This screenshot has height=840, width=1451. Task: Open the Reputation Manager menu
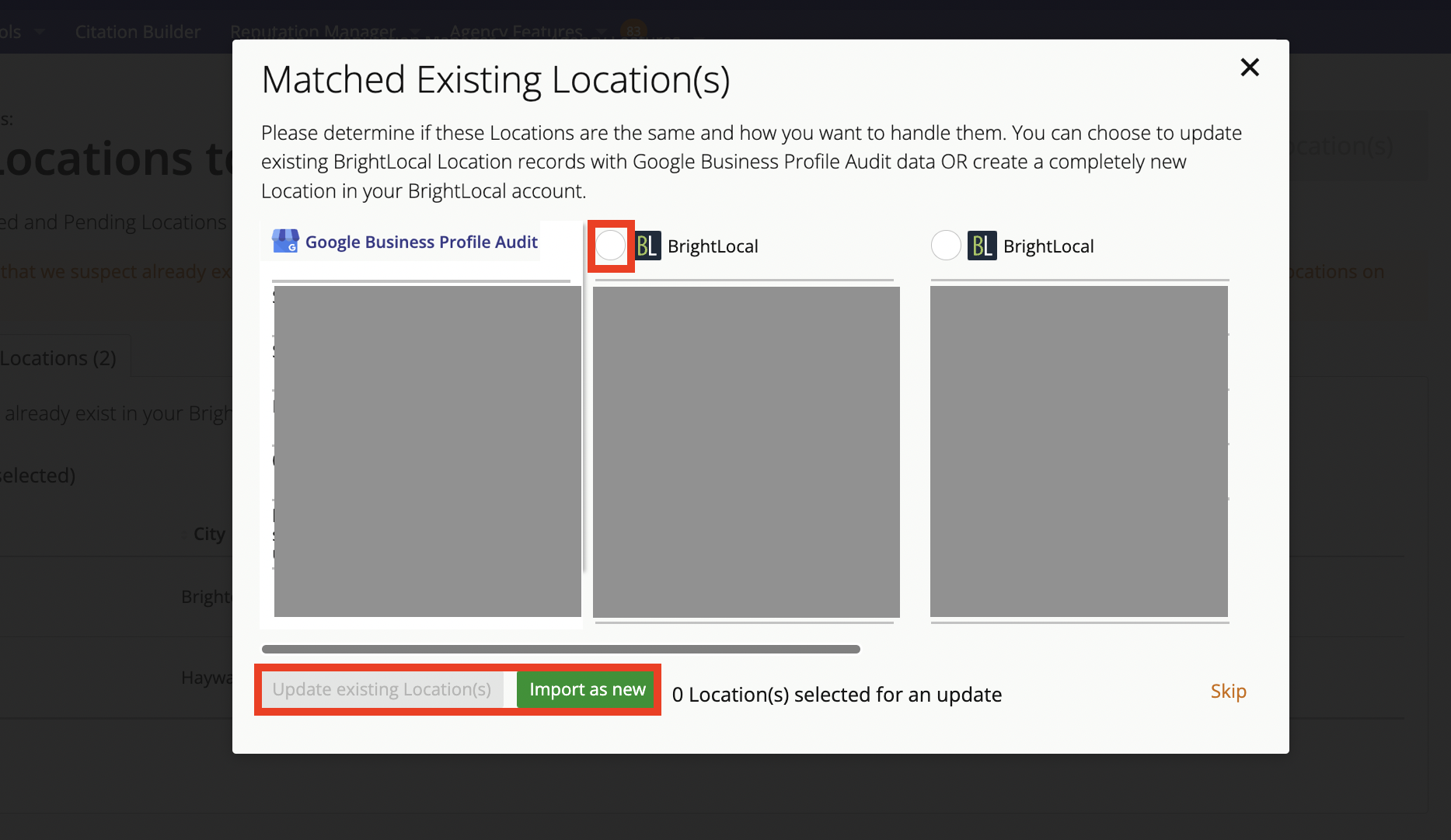point(313,32)
